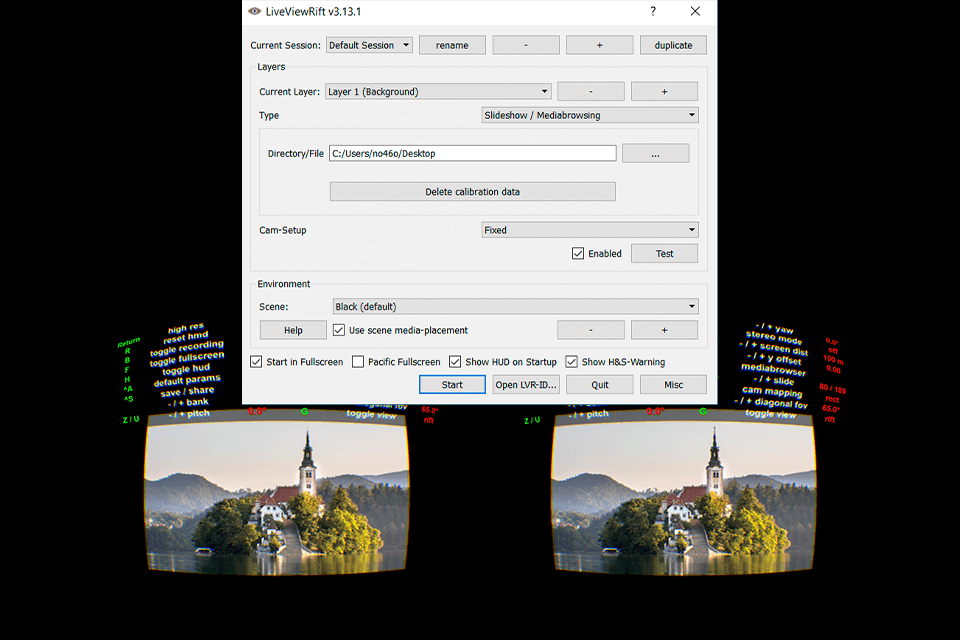The width and height of the screenshot is (960, 640).
Task: Open the Type dropdown showing Slideshow / Mediabrowsing
Action: [x=589, y=115]
